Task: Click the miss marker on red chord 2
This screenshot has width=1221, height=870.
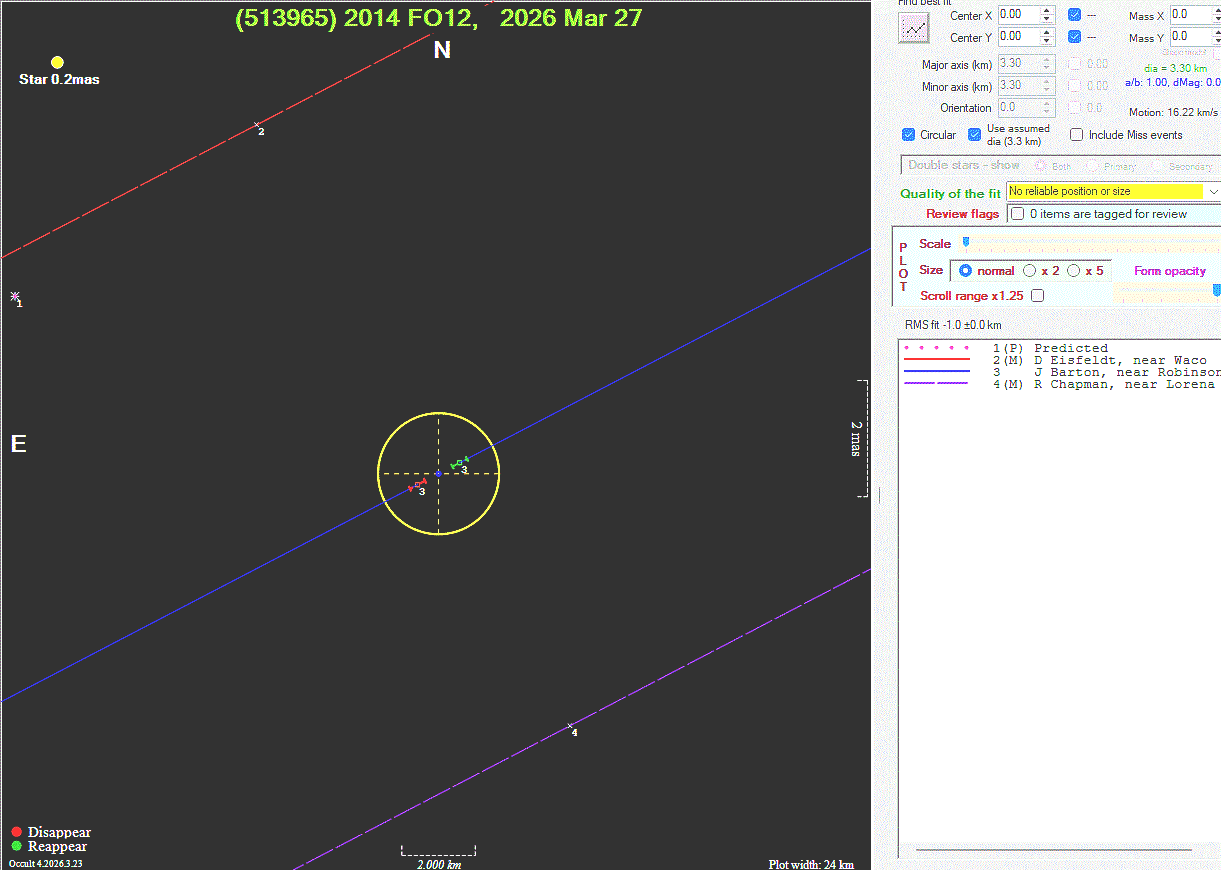Action: tap(257, 125)
